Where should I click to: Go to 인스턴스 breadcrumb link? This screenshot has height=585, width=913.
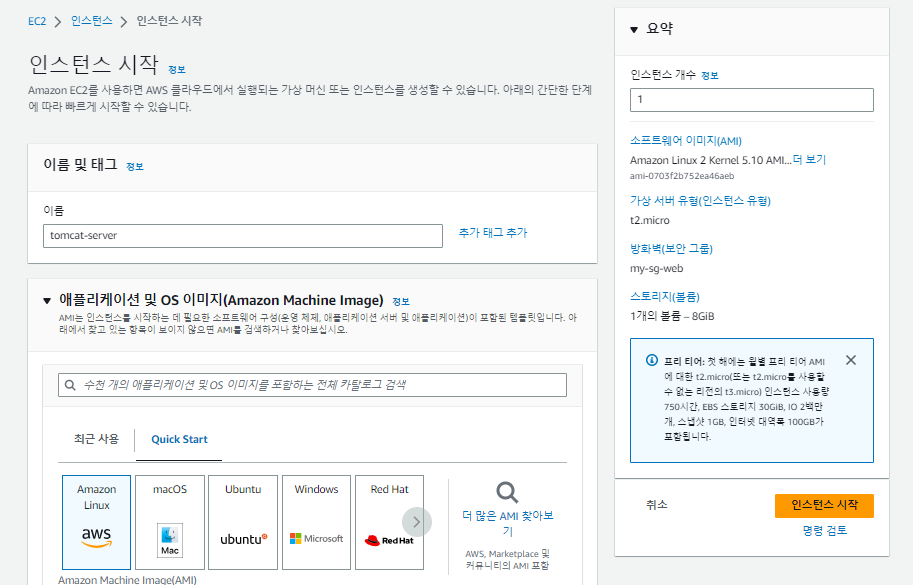(x=91, y=21)
